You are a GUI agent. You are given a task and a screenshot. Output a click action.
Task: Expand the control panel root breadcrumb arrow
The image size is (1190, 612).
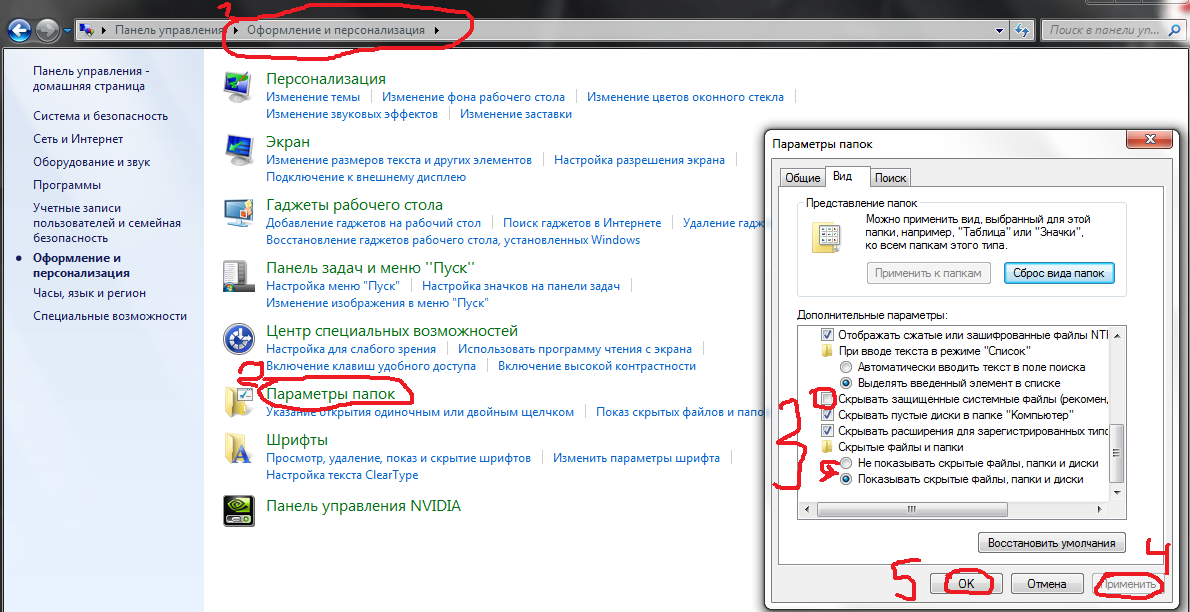click(105, 30)
